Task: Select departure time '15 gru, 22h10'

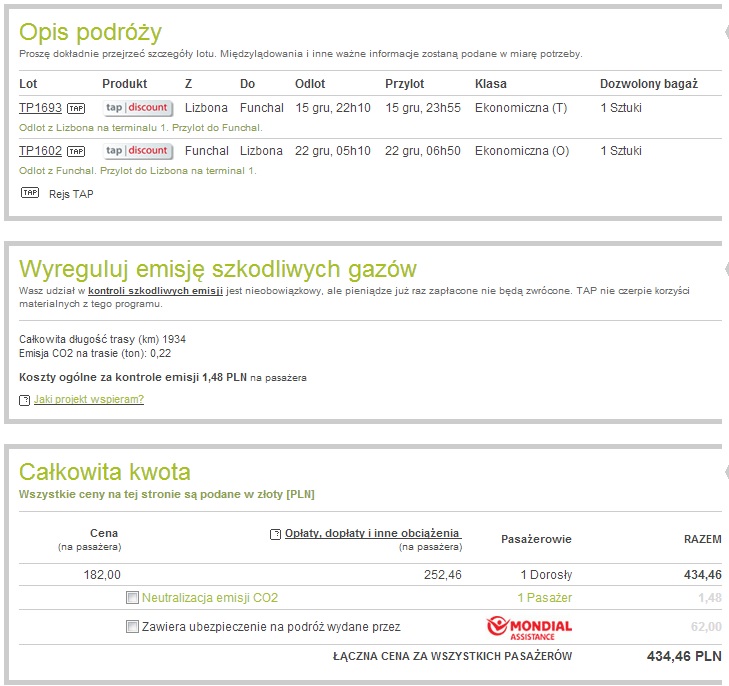Action: coord(333,108)
